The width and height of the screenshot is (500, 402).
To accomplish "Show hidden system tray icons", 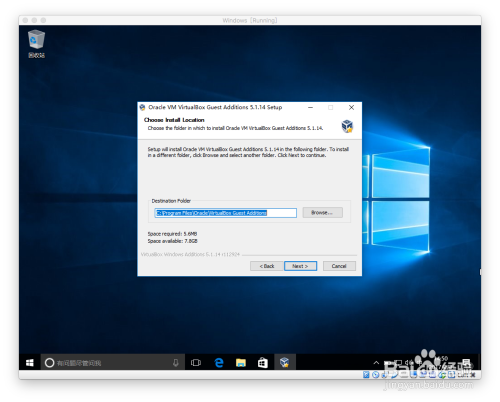I will 376,363.
